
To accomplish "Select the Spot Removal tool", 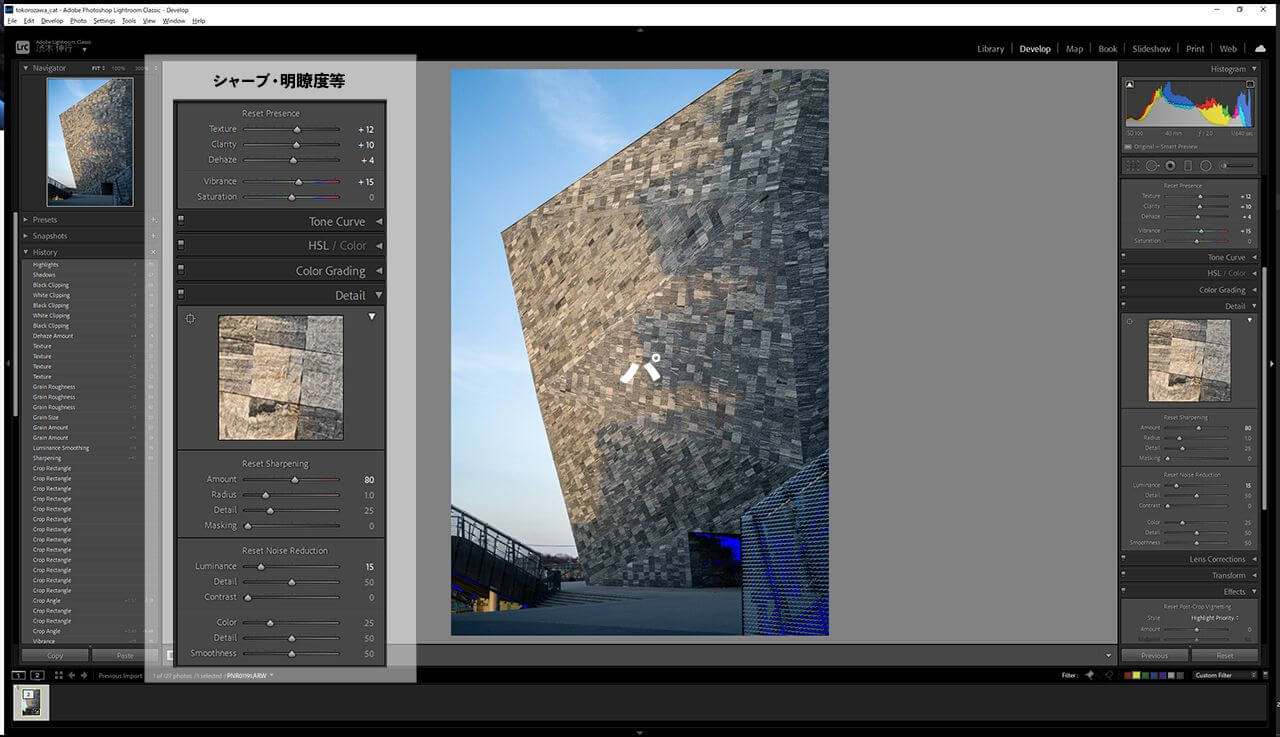I will [x=1152, y=166].
